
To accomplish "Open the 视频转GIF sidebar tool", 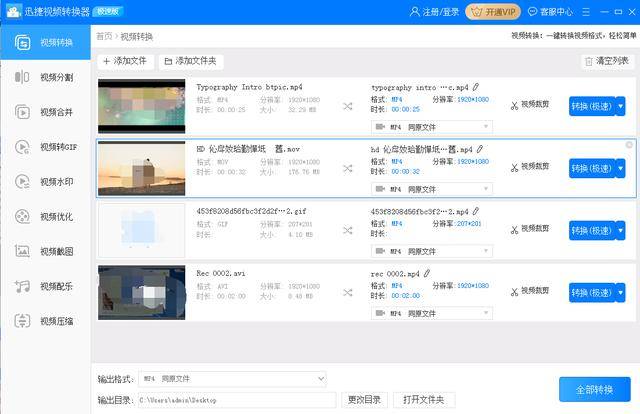I will point(45,147).
